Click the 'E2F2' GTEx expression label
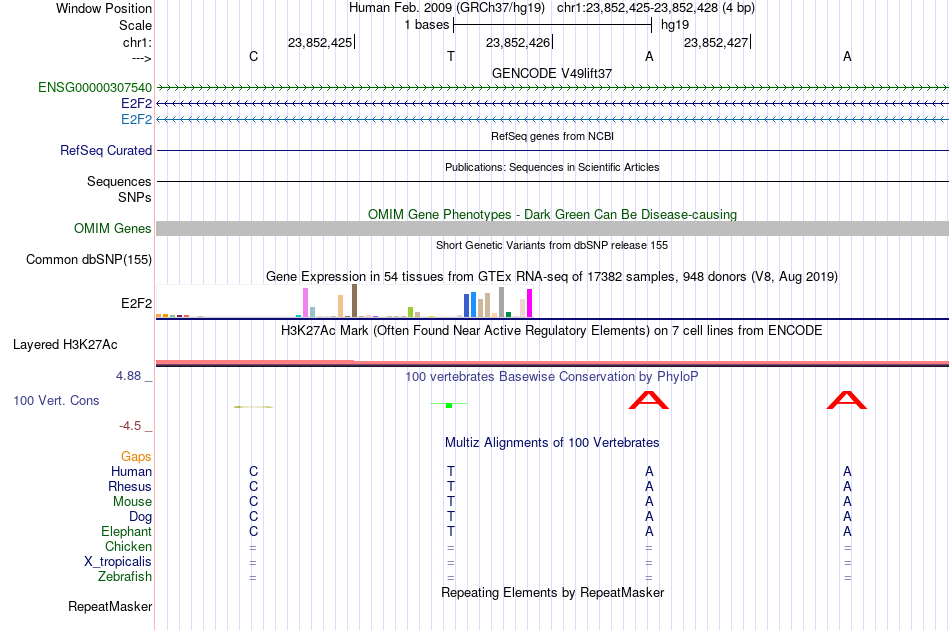The image size is (950, 630). (136, 303)
